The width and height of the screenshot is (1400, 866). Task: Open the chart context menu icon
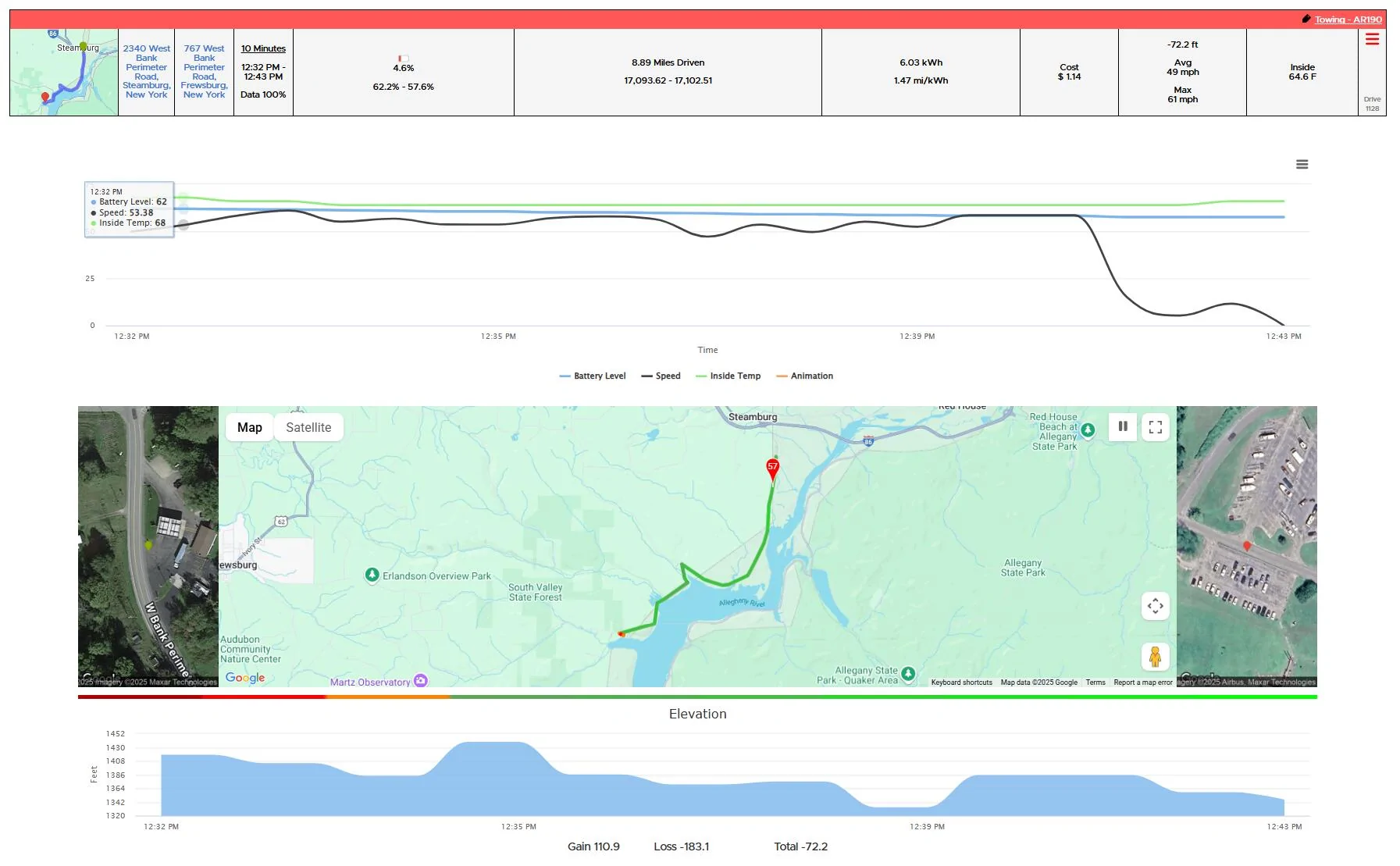click(x=1302, y=164)
